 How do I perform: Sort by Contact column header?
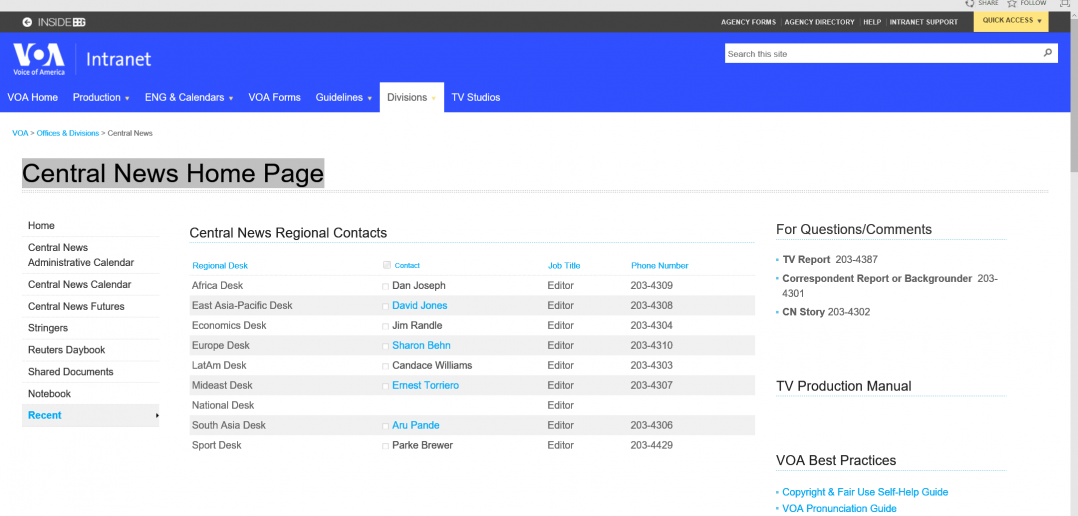[407, 265]
